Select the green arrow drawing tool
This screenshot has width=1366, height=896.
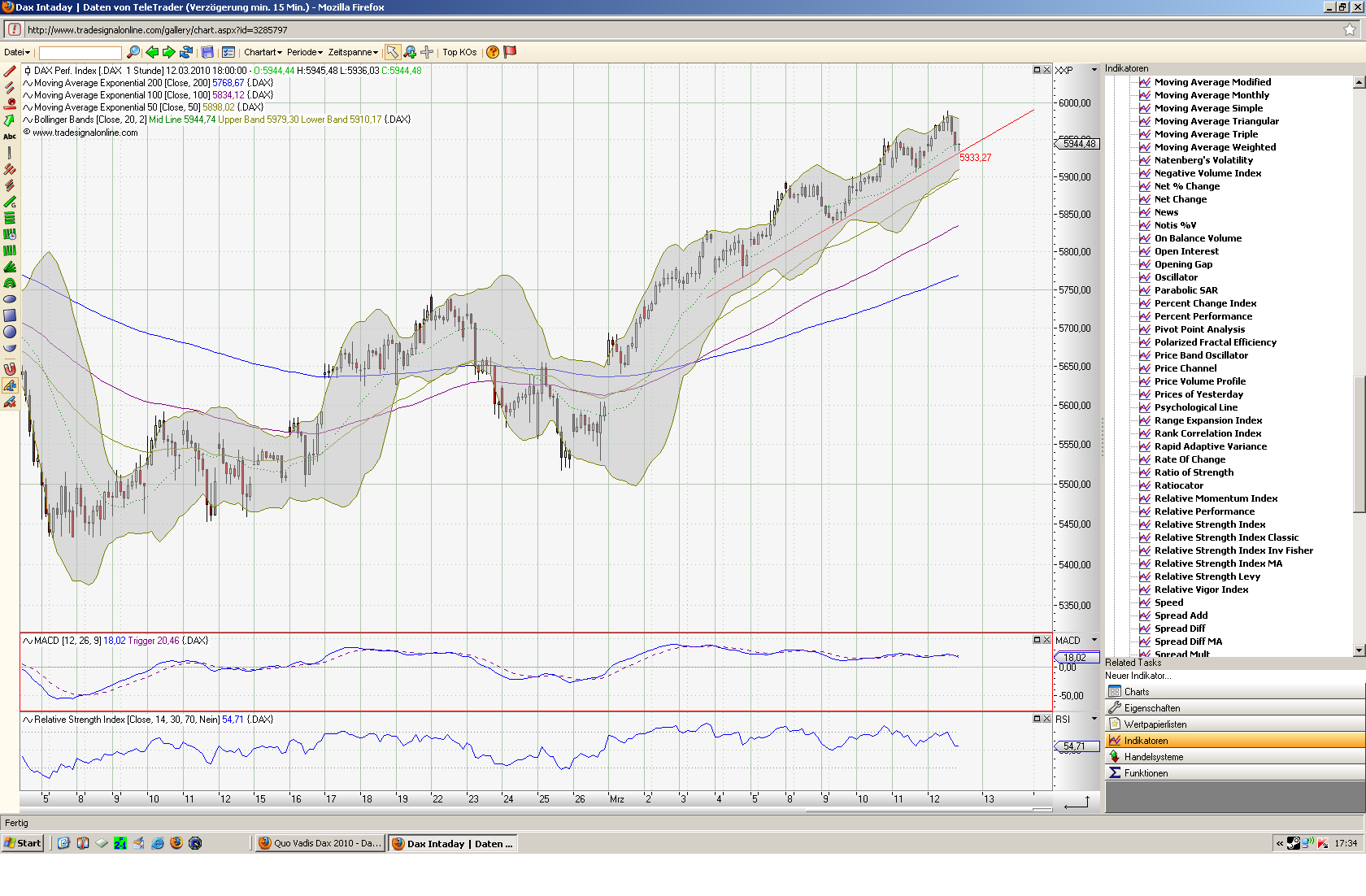coord(10,120)
